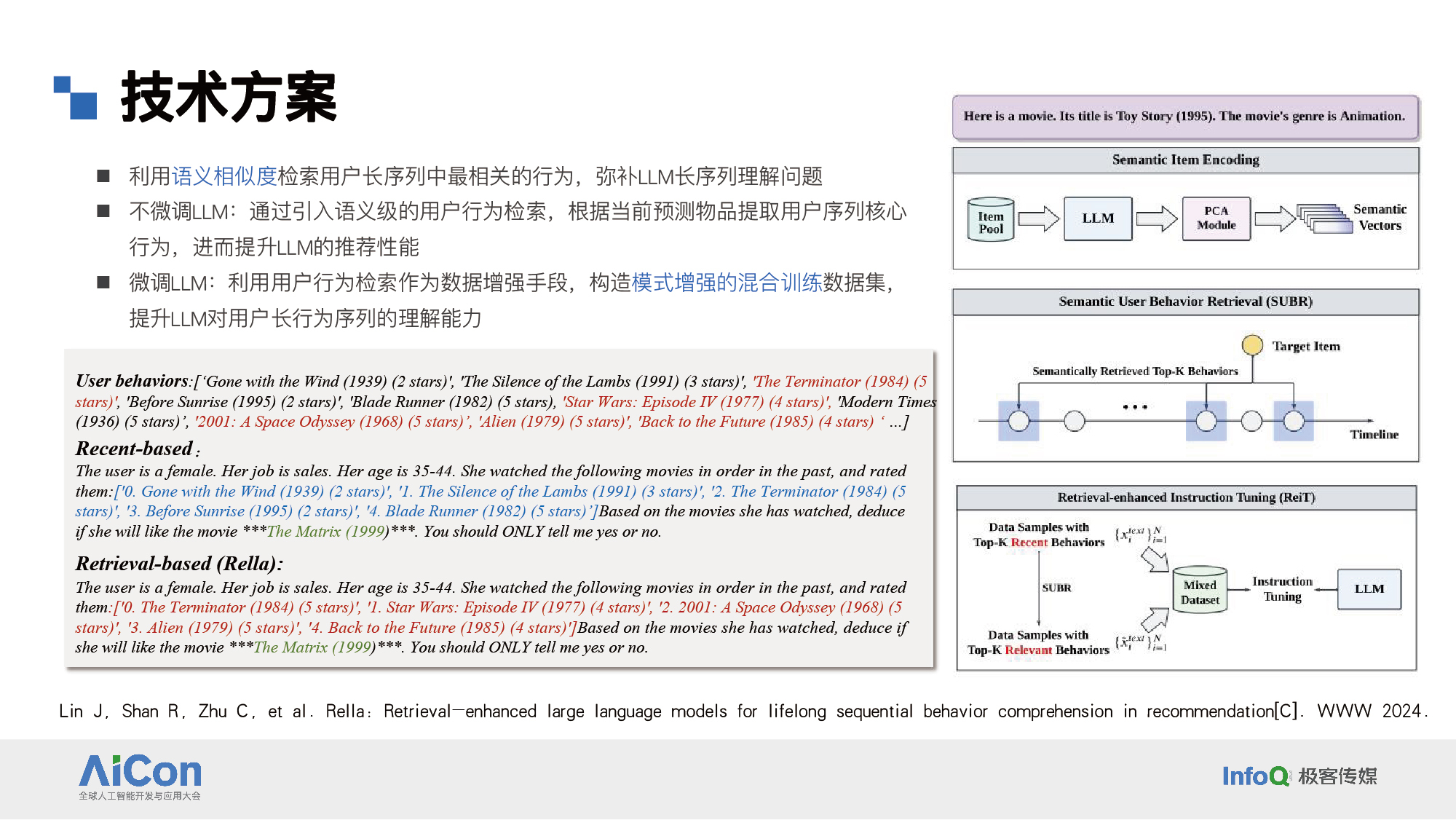Click the Item Pool cylinder icon
Viewport: 1456px width, 820px height.
click(990, 219)
